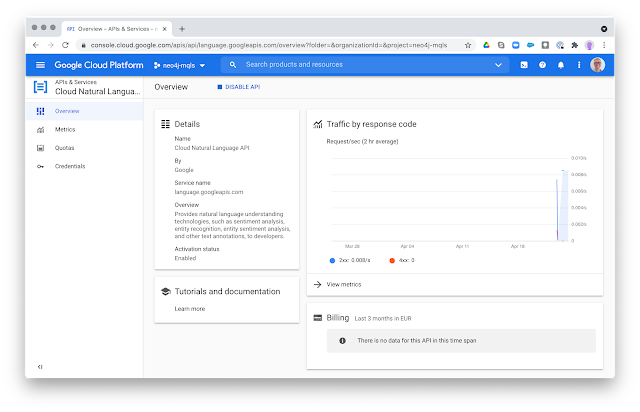Click the DISABLE API button
The width and height of the screenshot is (640, 412).
pyautogui.click(x=239, y=87)
